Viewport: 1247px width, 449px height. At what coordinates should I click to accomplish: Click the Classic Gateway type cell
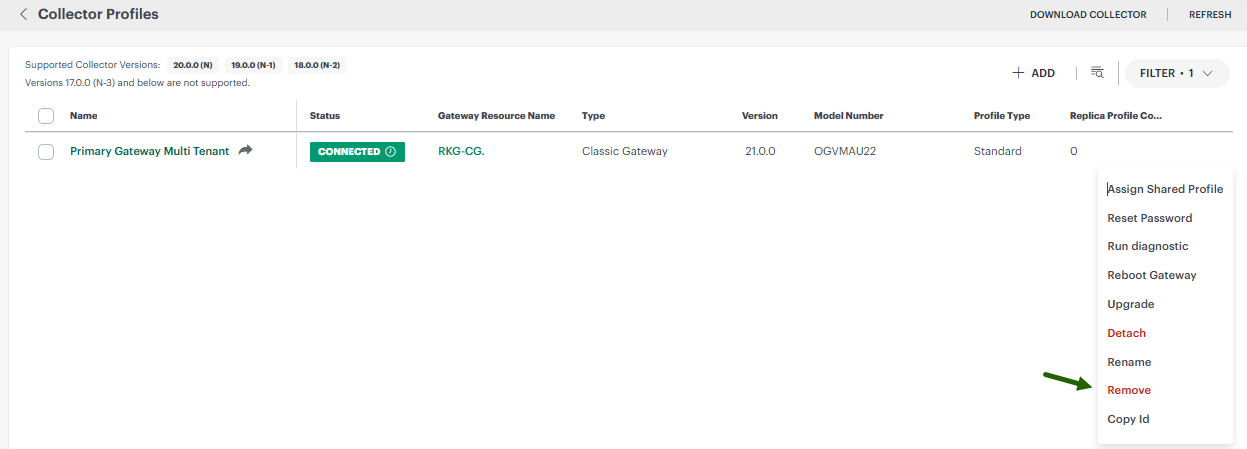point(625,152)
